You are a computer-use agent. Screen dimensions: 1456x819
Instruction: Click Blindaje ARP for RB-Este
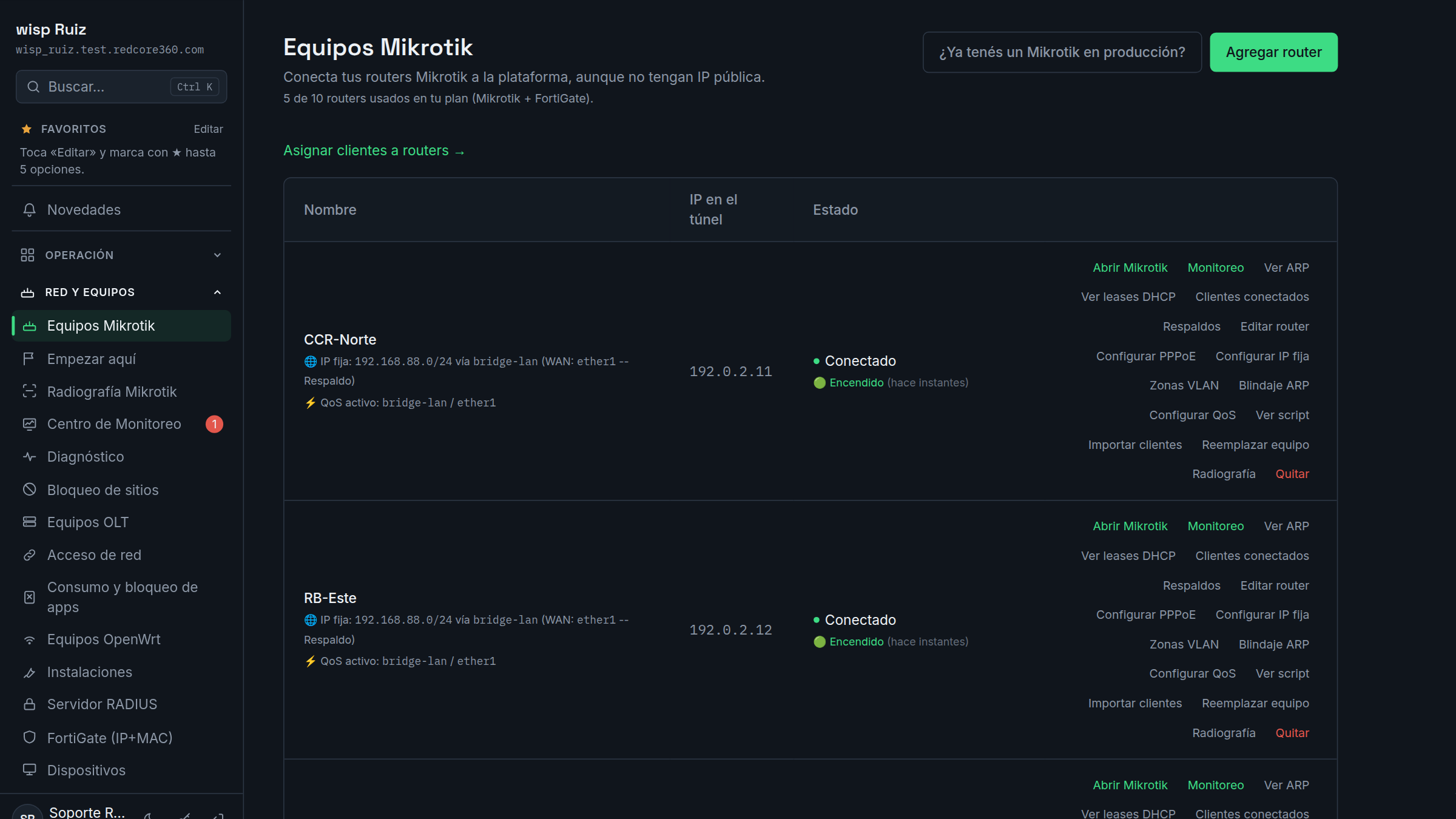(1273, 644)
